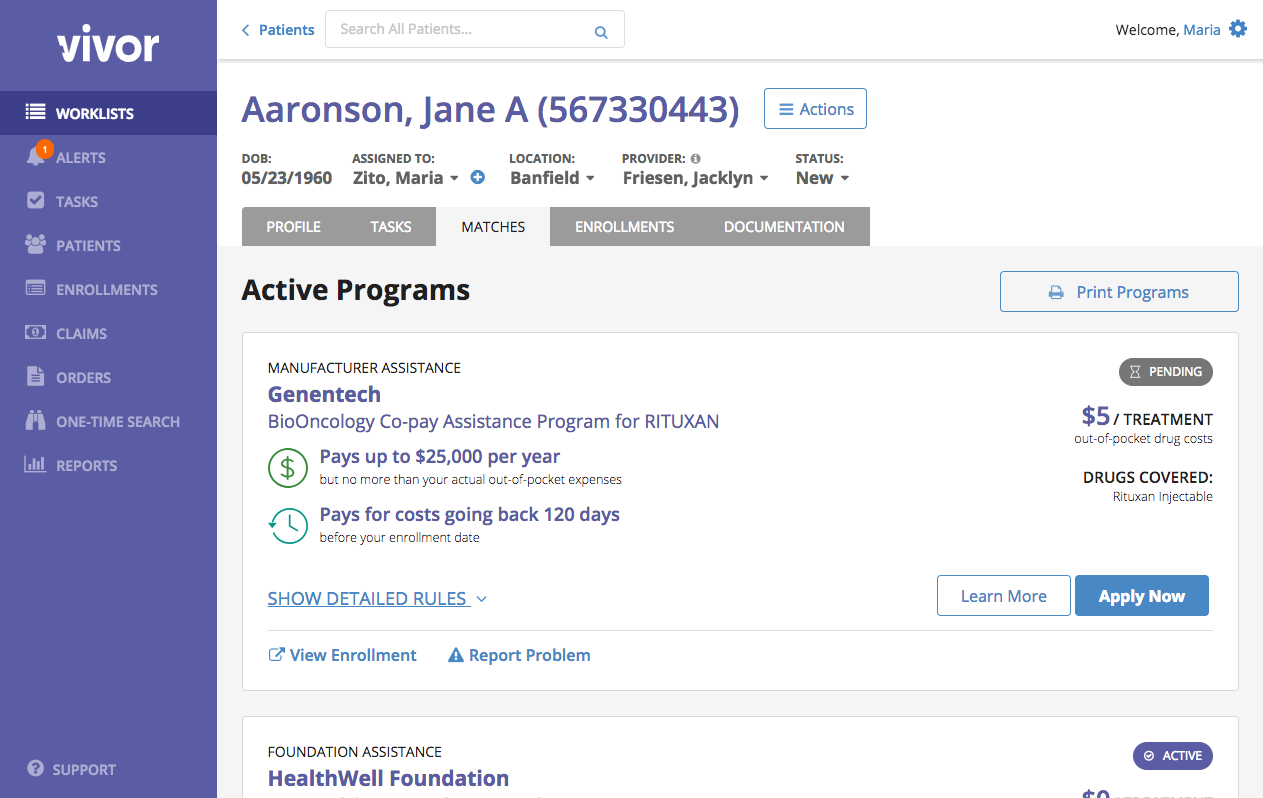Click patient name Aaronson, Jane A heading
Image resolution: width=1263 pixels, height=798 pixels.
click(x=490, y=110)
